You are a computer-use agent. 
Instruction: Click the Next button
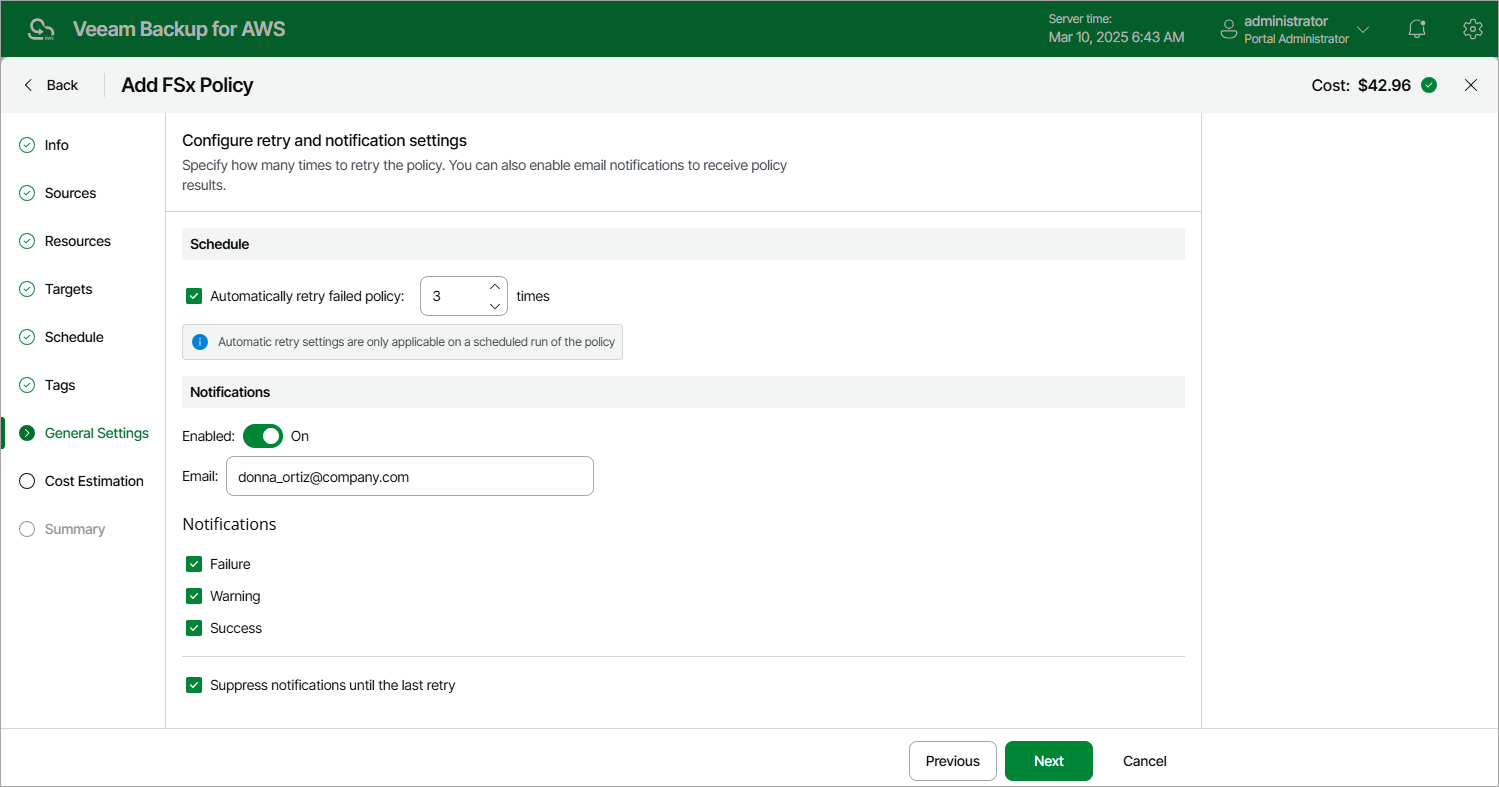pyautogui.click(x=1048, y=760)
